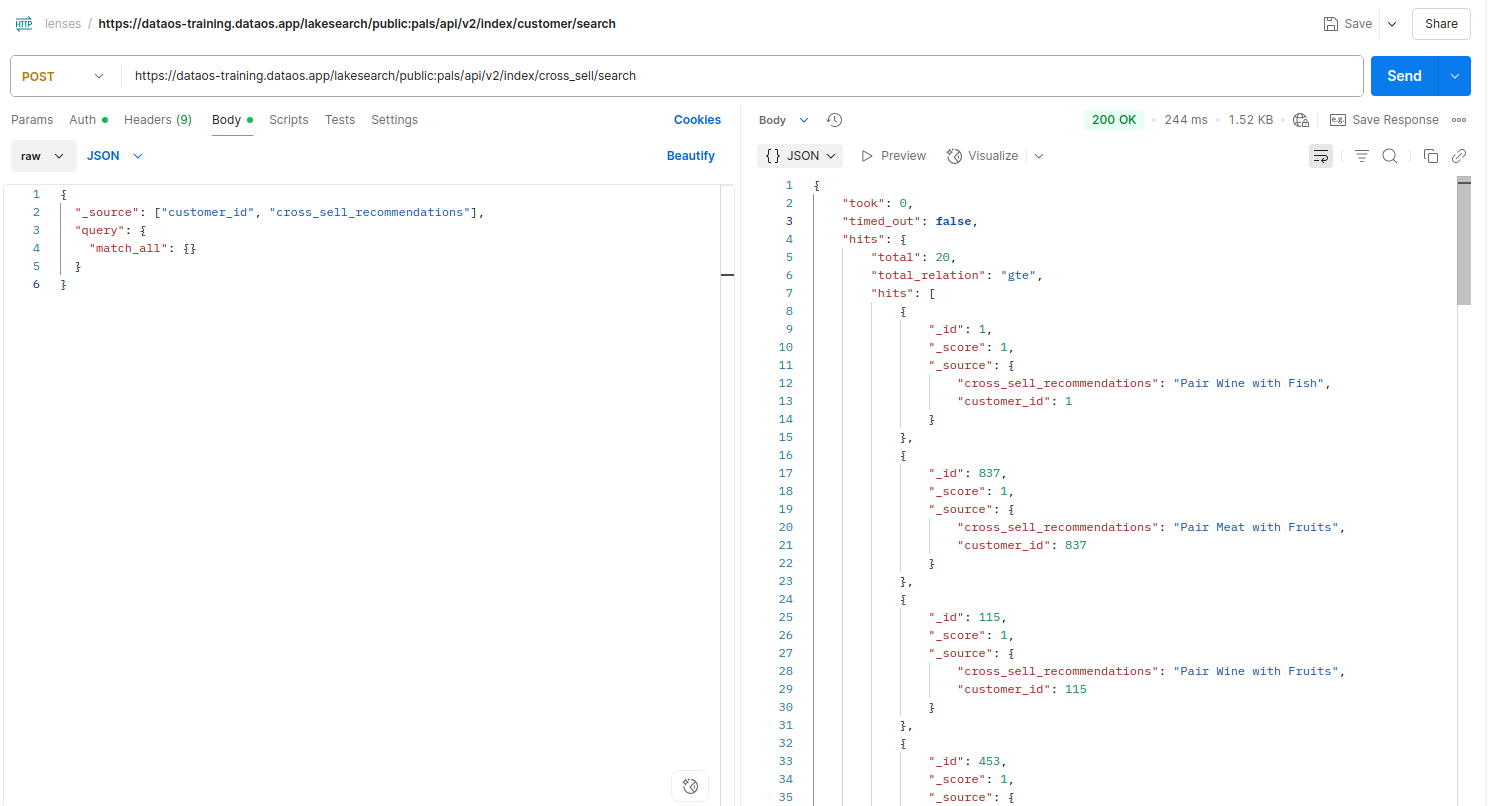Open the network info globe-lock icon
Viewport: 1489px width, 806px height.
pyautogui.click(x=1301, y=120)
